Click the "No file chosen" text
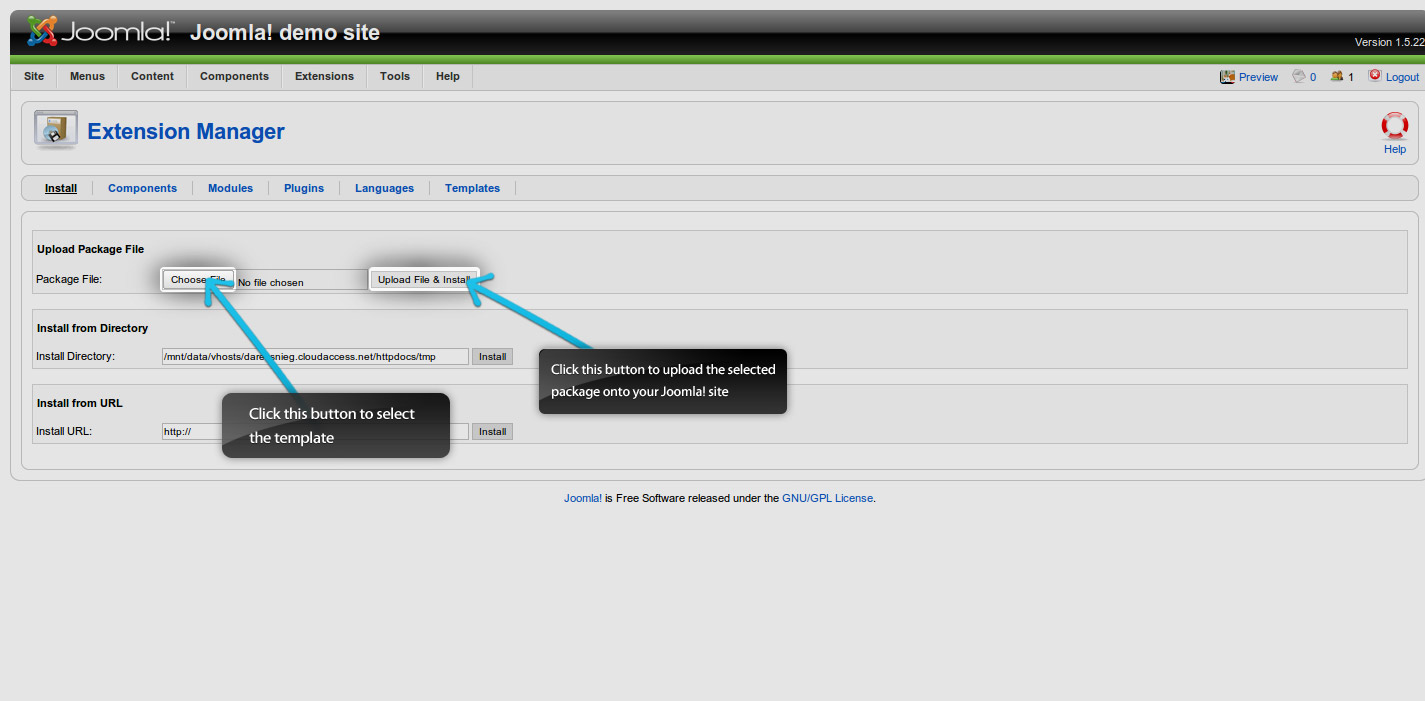This screenshot has height=701, width=1425. click(270, 283)
